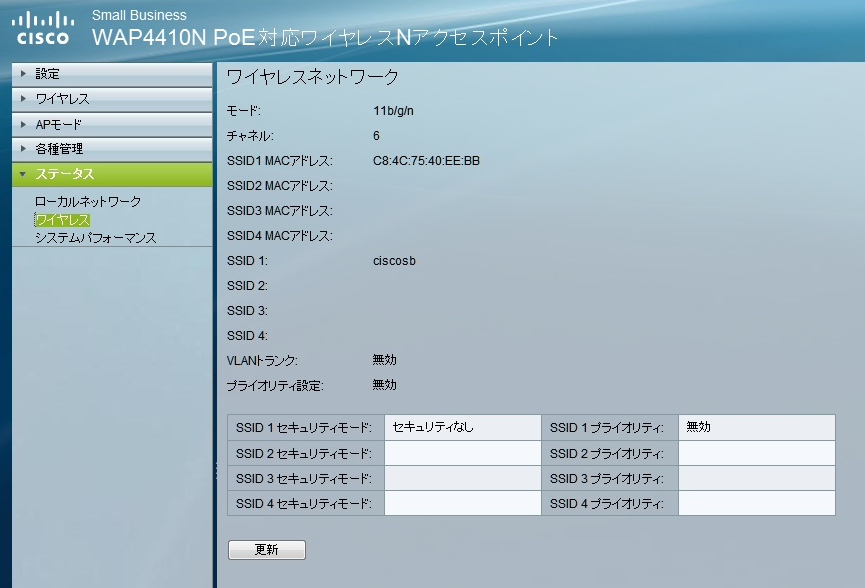865x588 pixels.
Task: Click SSID3 MACアドレス label
Action: click(x=280, y=211)
